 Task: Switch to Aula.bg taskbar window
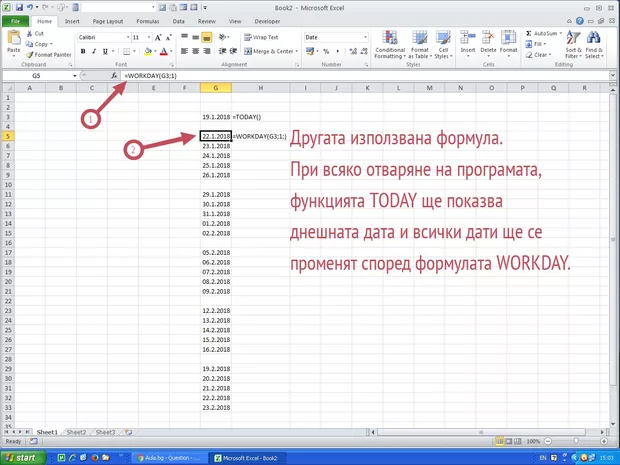[x=169, y=458]
